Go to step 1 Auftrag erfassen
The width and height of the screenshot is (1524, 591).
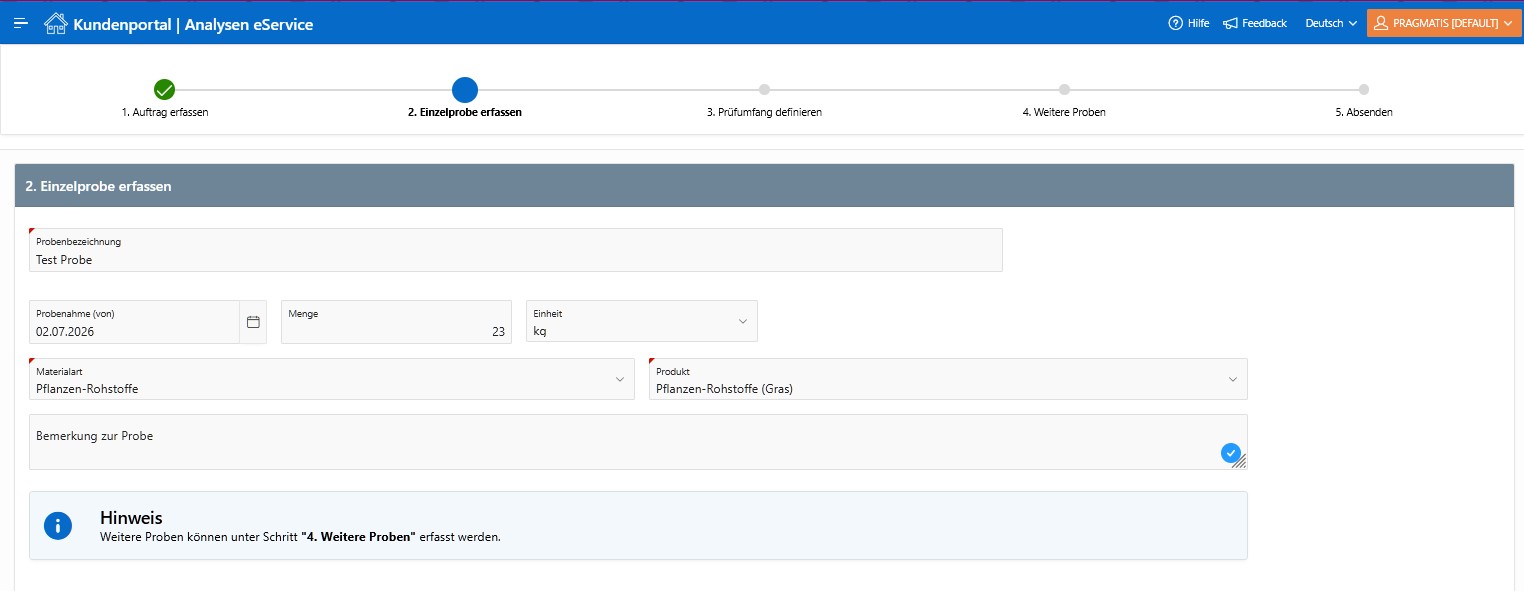pyautogui.click(x=165, y=112)
